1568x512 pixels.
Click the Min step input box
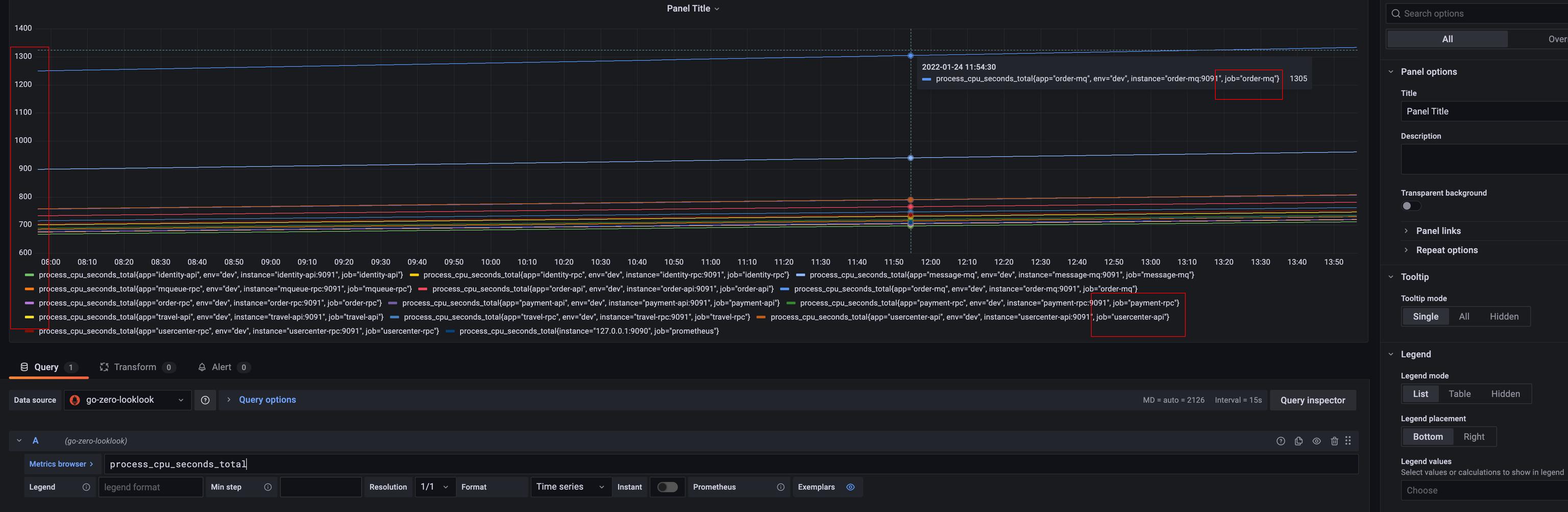pos(320,487)
